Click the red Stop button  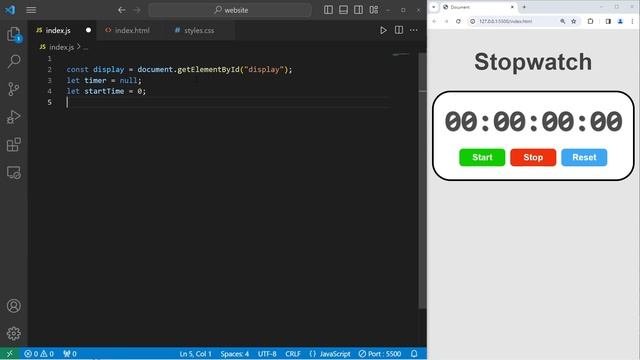tap(533, 158)
